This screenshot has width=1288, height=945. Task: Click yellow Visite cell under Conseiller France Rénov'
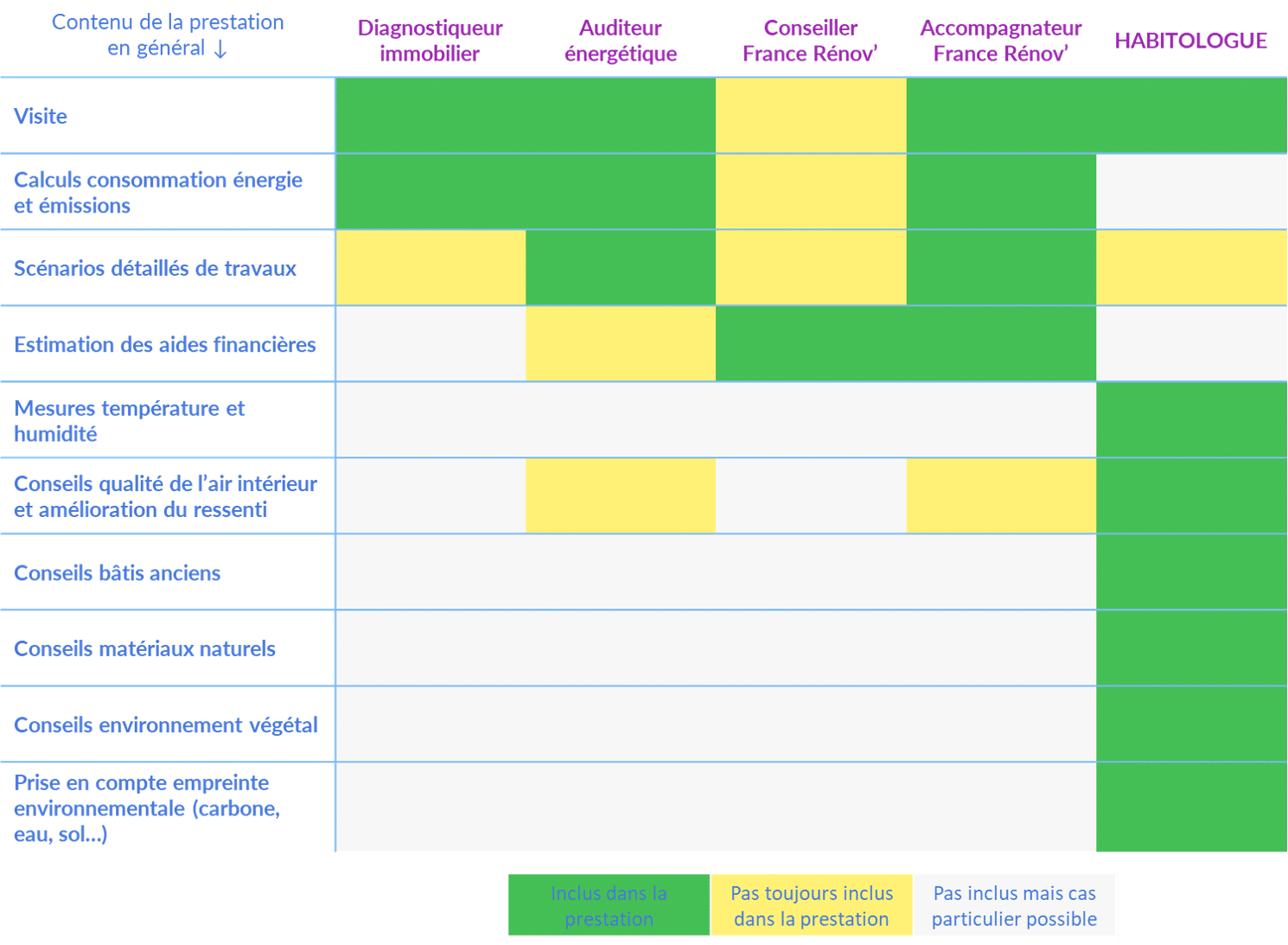(x=811, y=116)
